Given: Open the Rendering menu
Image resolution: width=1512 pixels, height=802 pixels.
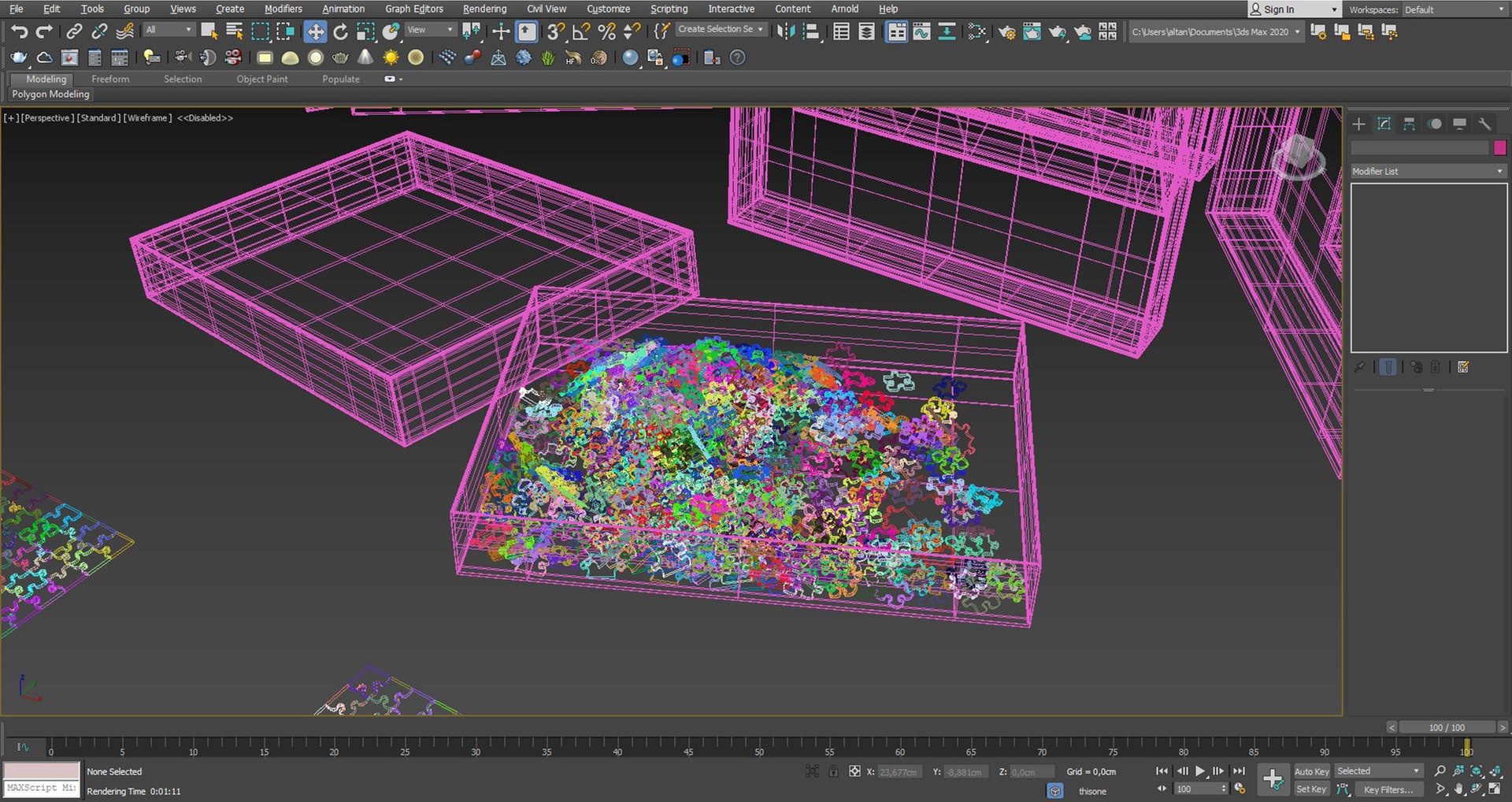Looking at the screenshot, I should tap(484, 9).
